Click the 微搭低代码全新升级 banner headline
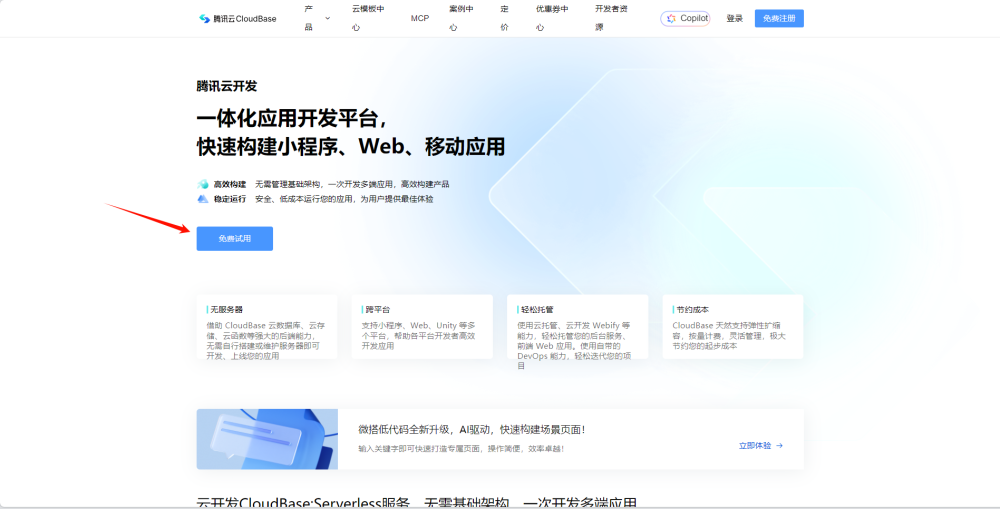The height and width of the screenshot is (509, 1000). click(472, 430)
